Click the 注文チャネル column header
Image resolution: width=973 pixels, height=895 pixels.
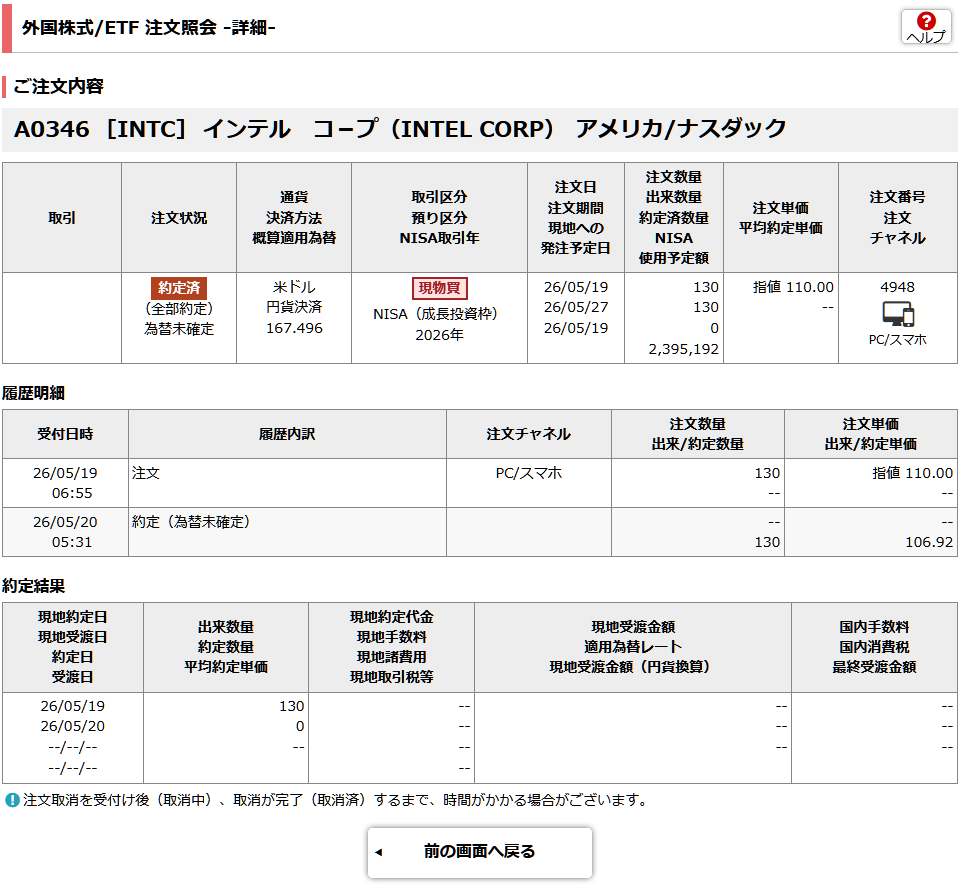[x=529, y=434]
